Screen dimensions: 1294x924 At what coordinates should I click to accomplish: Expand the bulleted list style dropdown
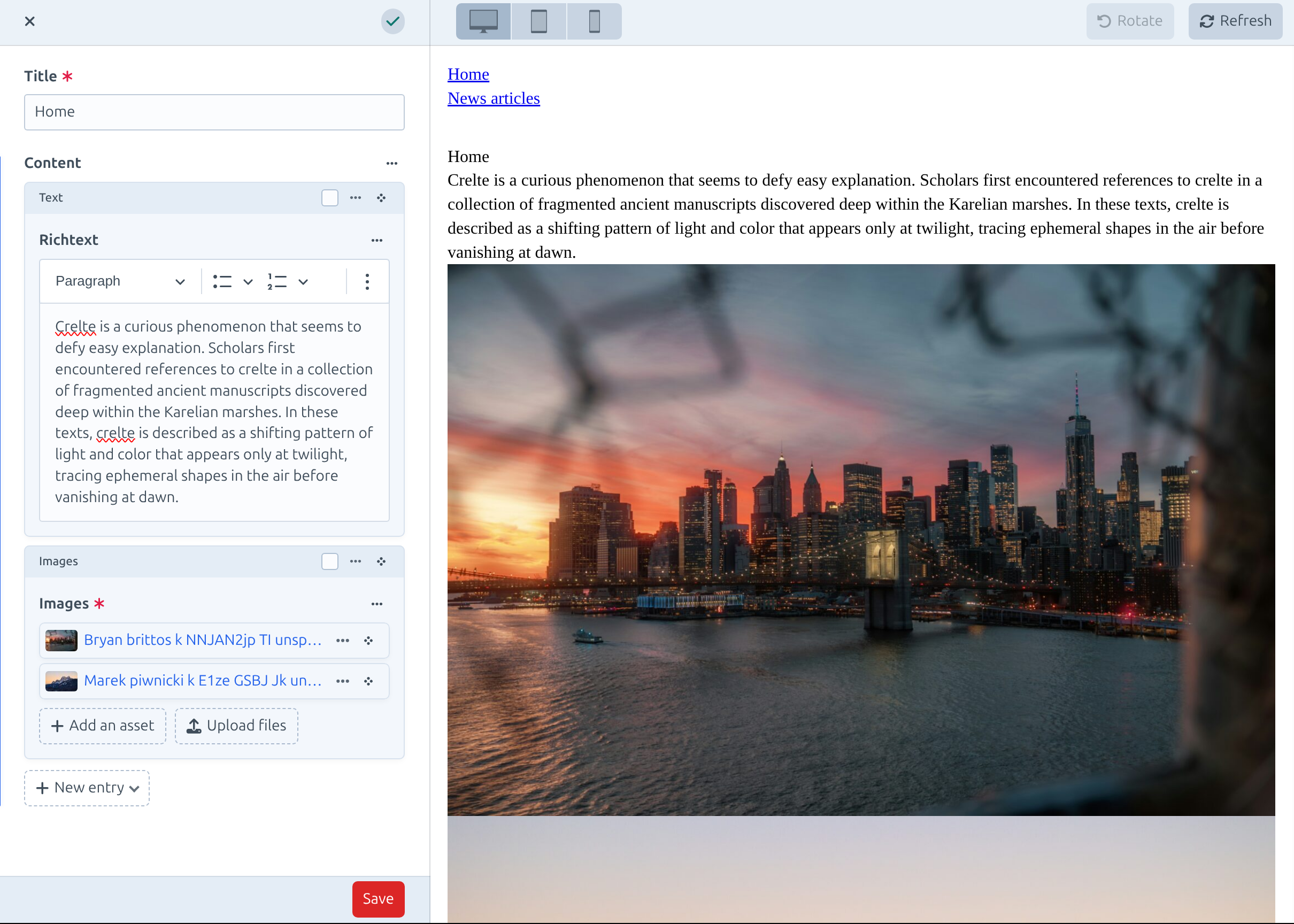(x=248, y=282)
